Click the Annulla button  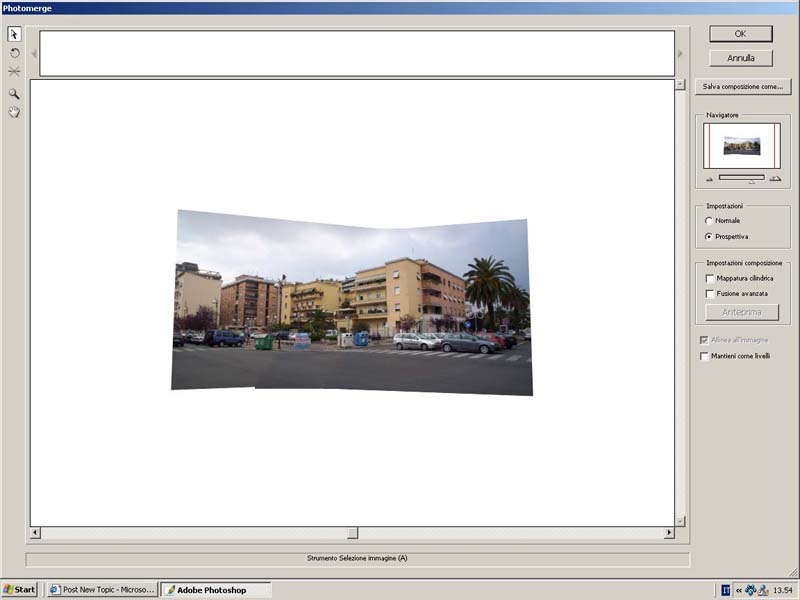[741, 58]
